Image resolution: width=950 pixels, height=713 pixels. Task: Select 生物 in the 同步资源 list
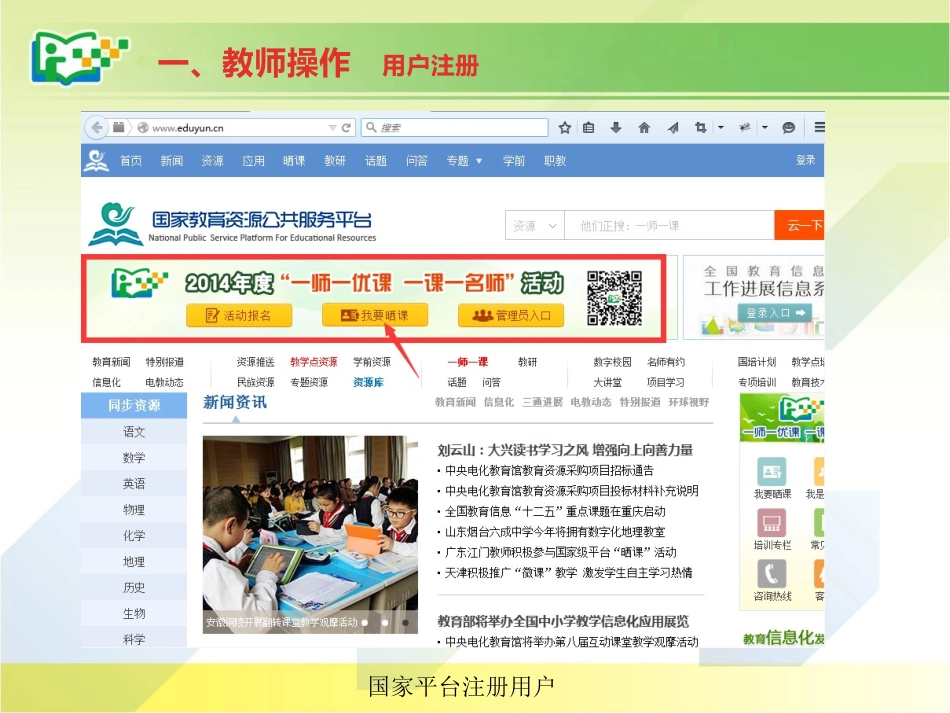134,614
